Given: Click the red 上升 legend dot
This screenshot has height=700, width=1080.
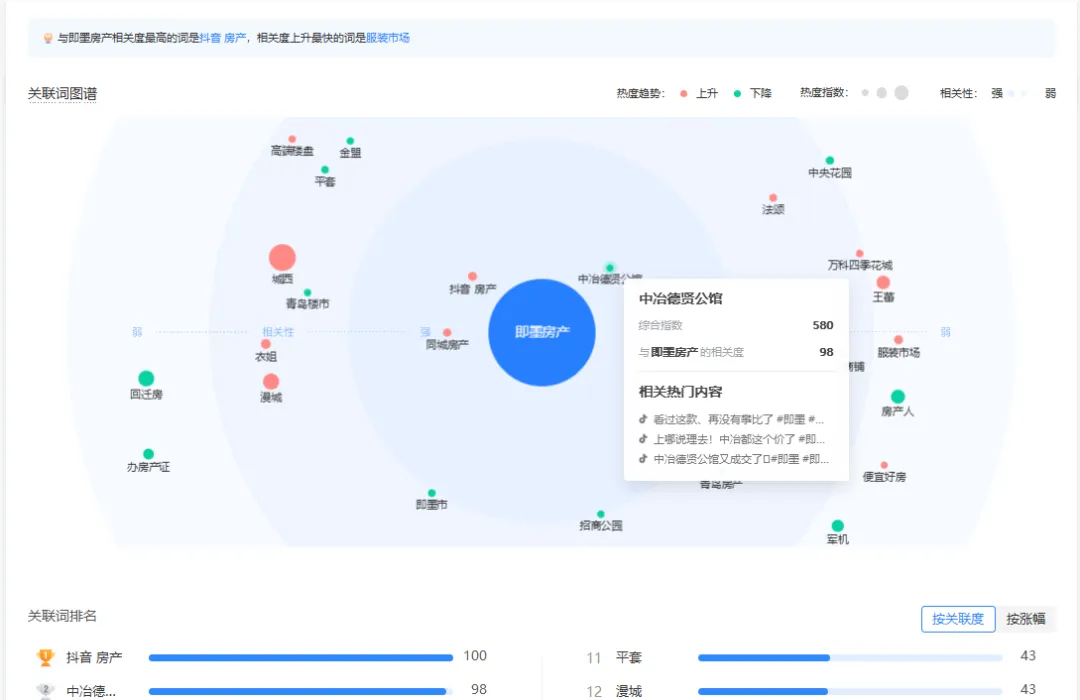Looking at the screenshot, I should pos(686,92).
